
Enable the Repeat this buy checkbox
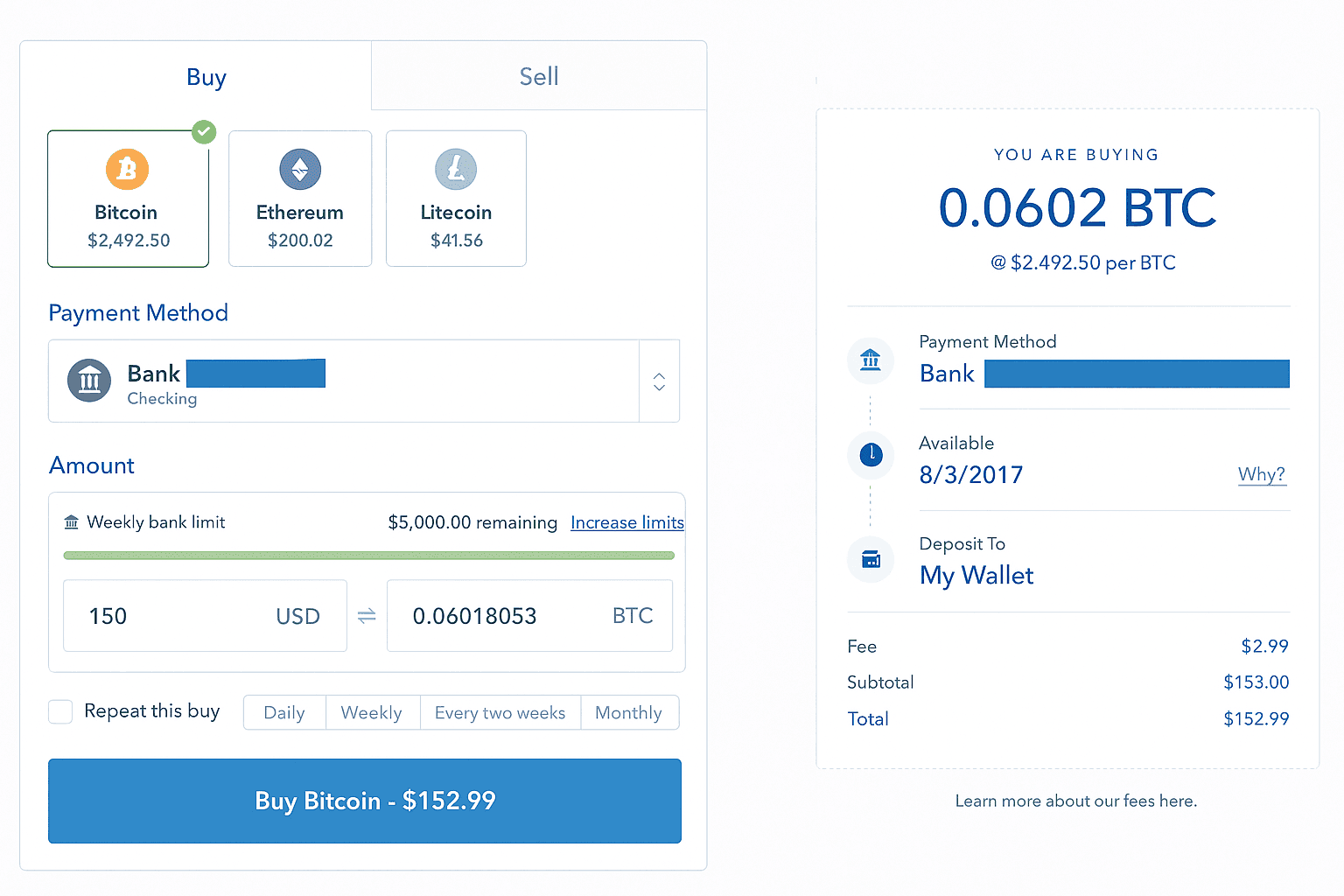tap(60, 711)
